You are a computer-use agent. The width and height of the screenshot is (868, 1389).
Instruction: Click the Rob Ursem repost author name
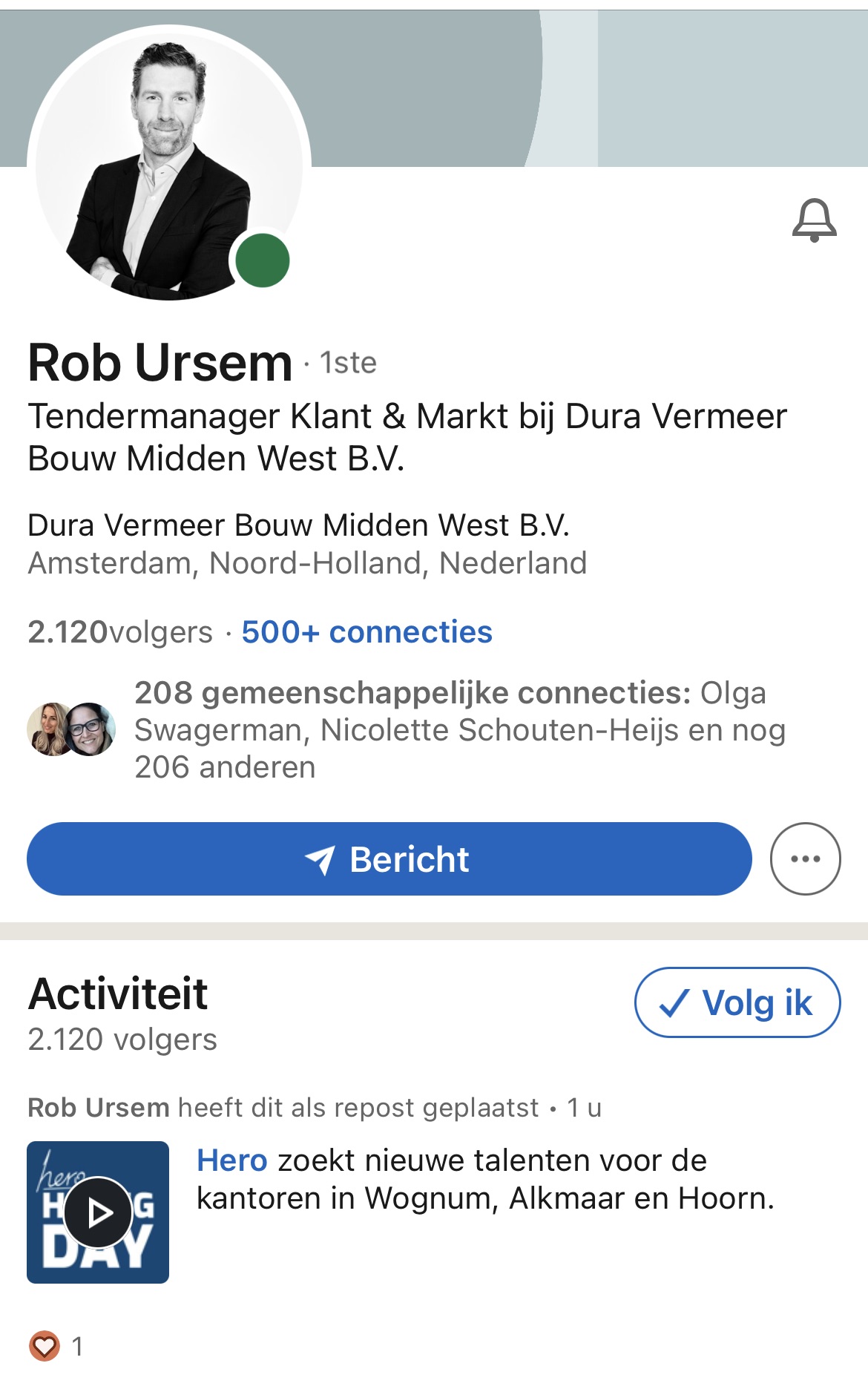(x=99, y=1108)
